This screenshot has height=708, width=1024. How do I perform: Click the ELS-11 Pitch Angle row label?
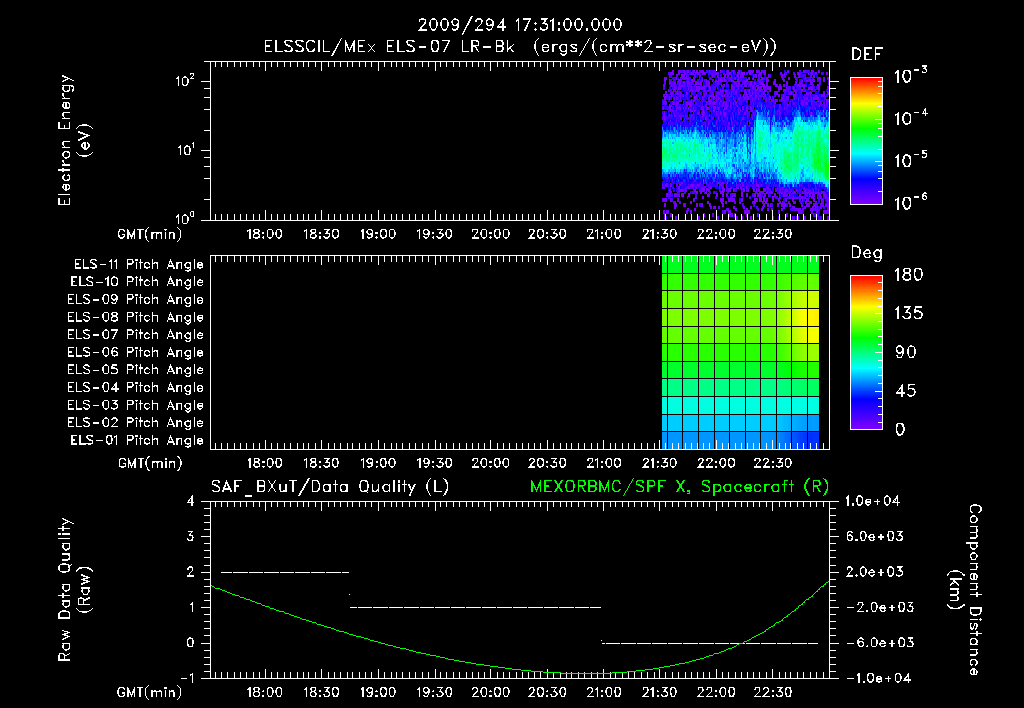coord(138,265)
